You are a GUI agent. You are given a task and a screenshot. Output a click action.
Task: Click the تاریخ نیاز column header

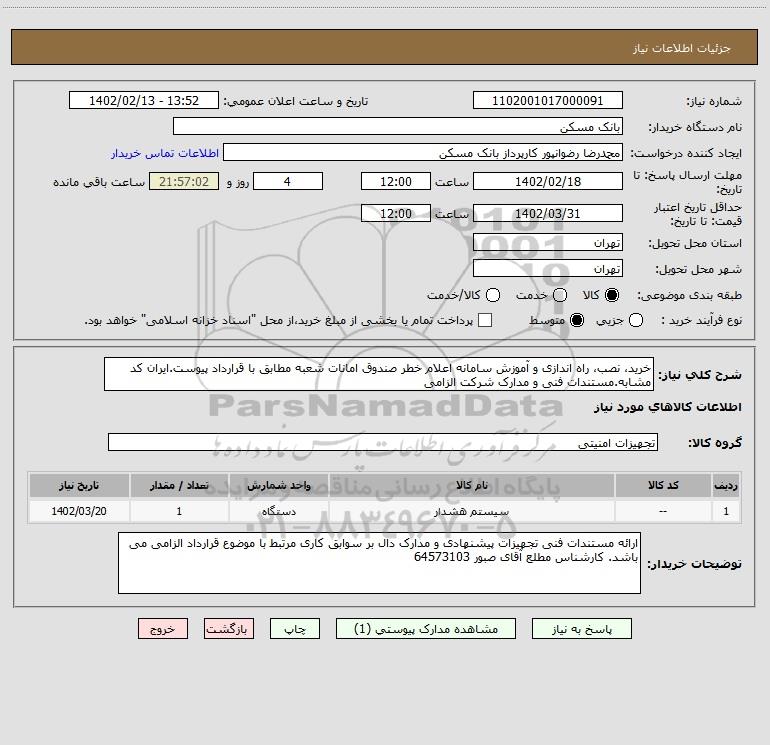pyautogui.click(x=79, y=486)
